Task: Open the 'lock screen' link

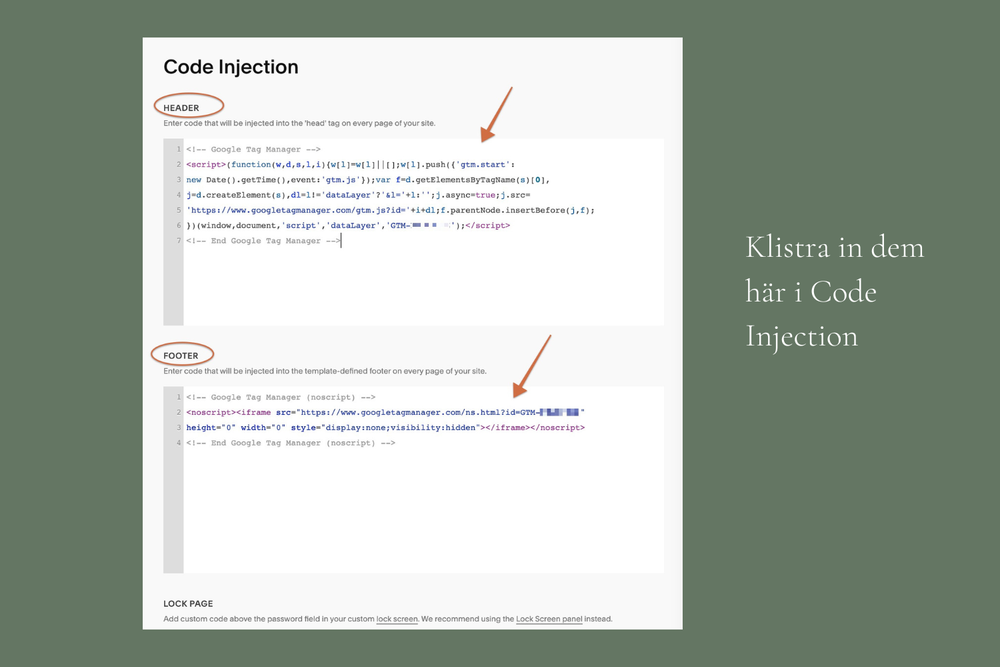Action: (397, 619)
